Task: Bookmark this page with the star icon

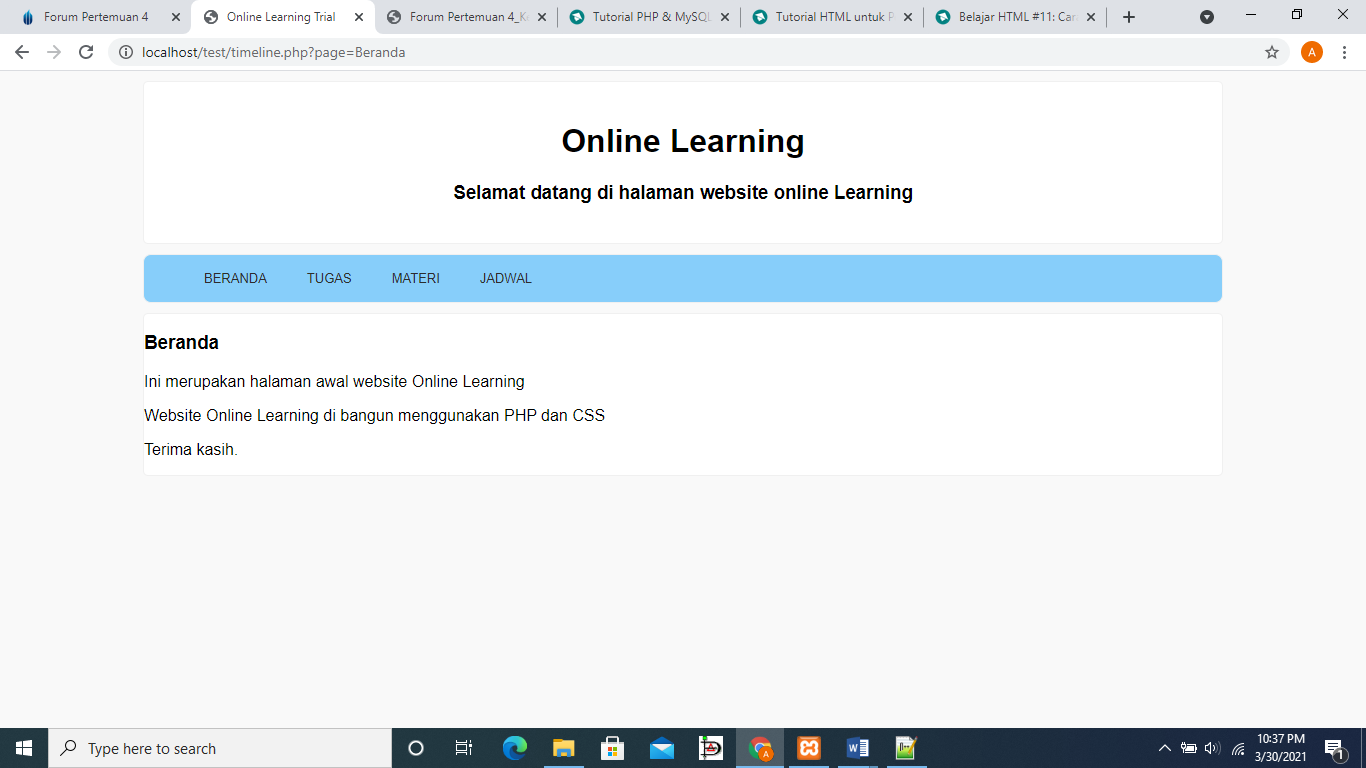Action: point(1271,52)
